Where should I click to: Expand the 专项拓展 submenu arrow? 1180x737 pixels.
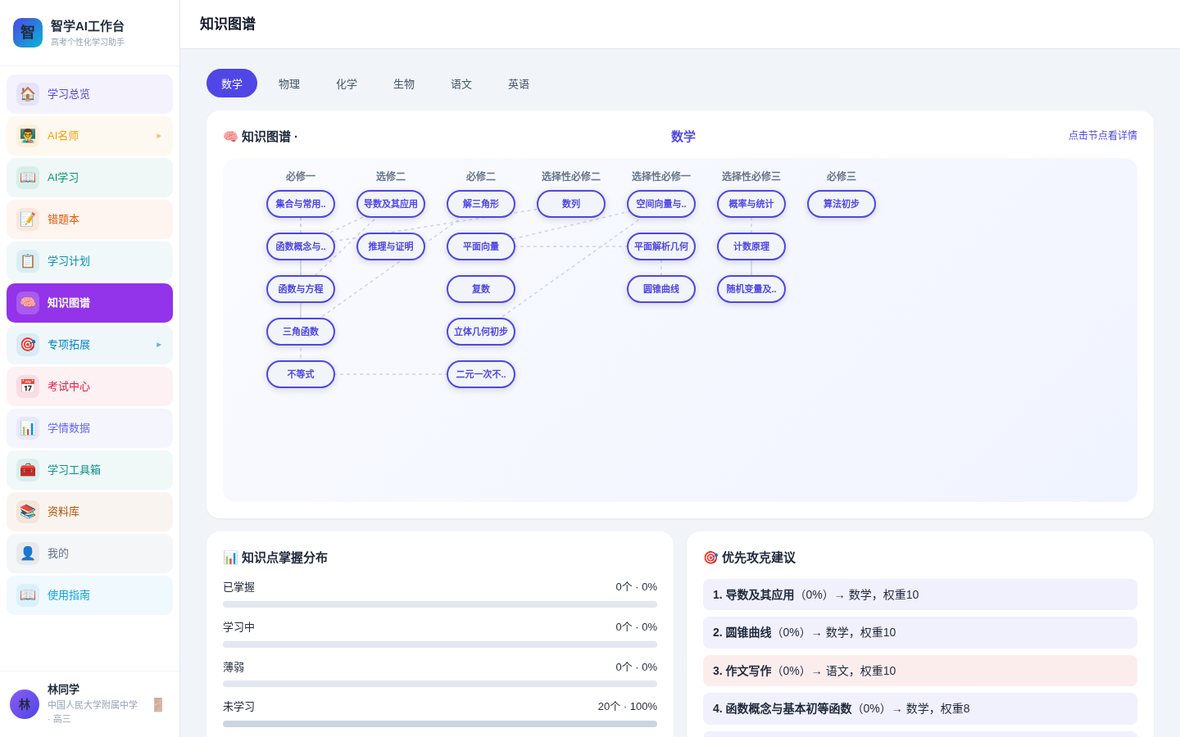point(159,344)
